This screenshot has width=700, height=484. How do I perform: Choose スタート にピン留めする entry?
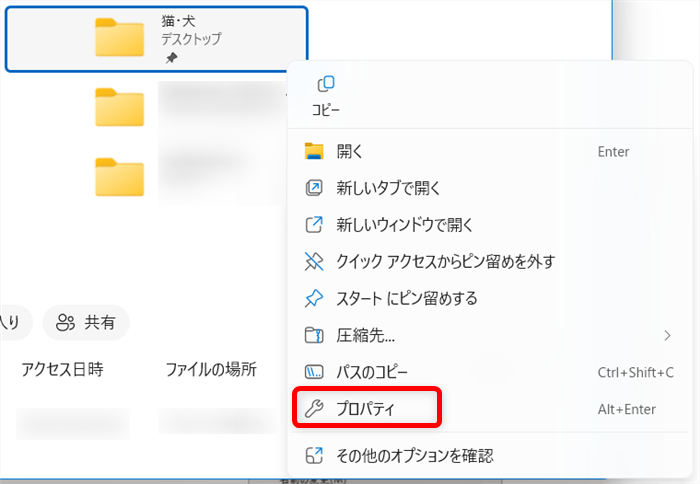490,298
